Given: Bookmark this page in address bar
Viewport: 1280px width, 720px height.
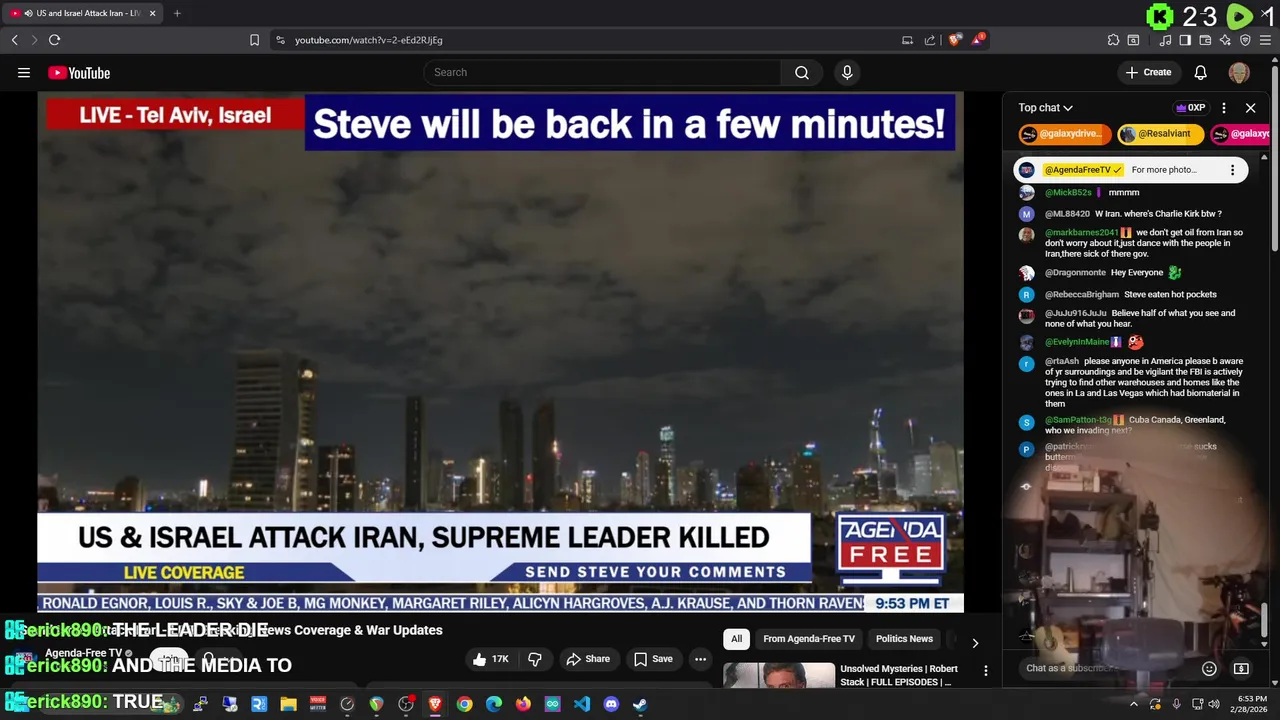Looking at the screenshot, I should coord(254,40).
